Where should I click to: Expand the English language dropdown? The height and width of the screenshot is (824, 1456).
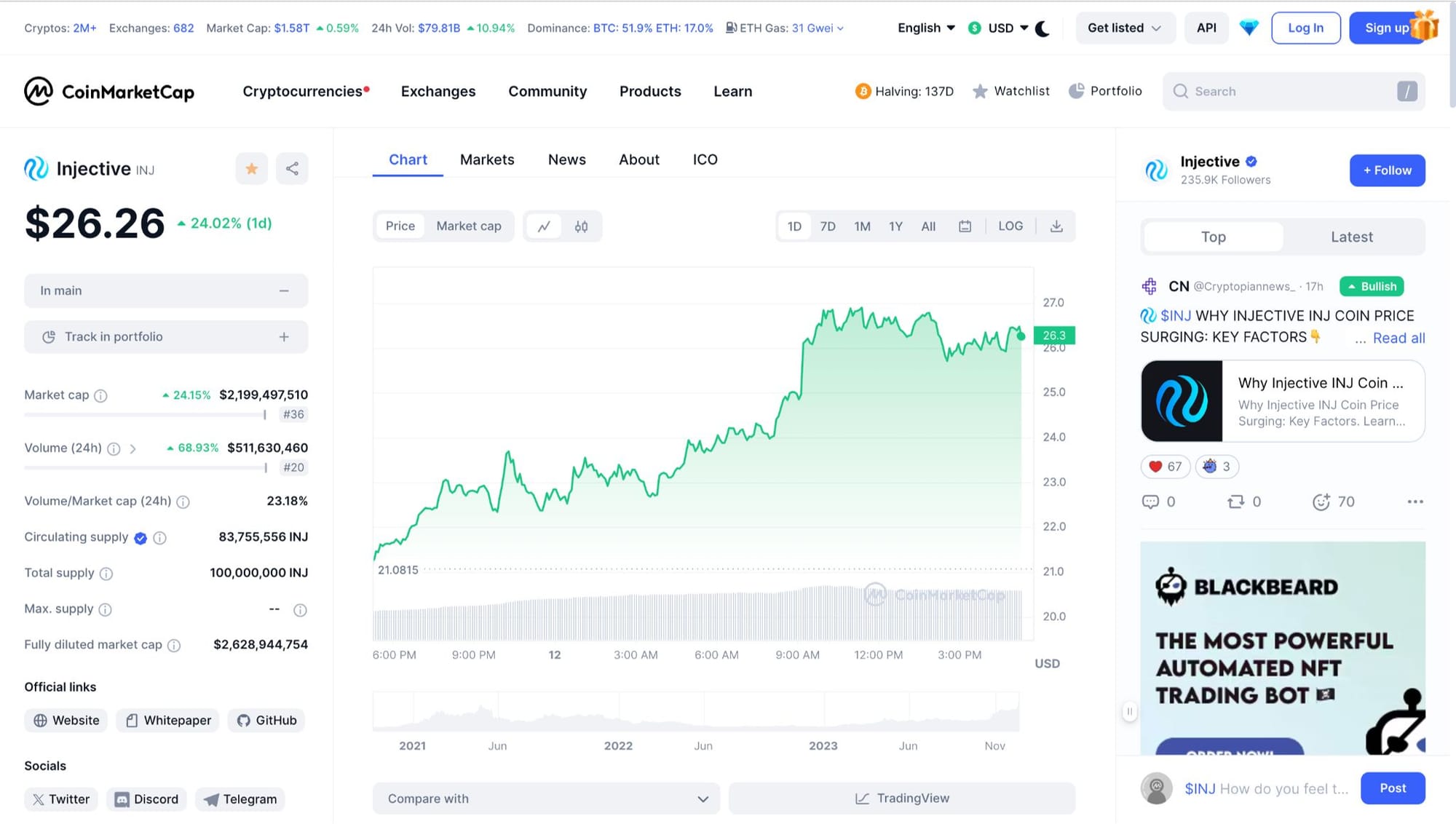(925, 28)
